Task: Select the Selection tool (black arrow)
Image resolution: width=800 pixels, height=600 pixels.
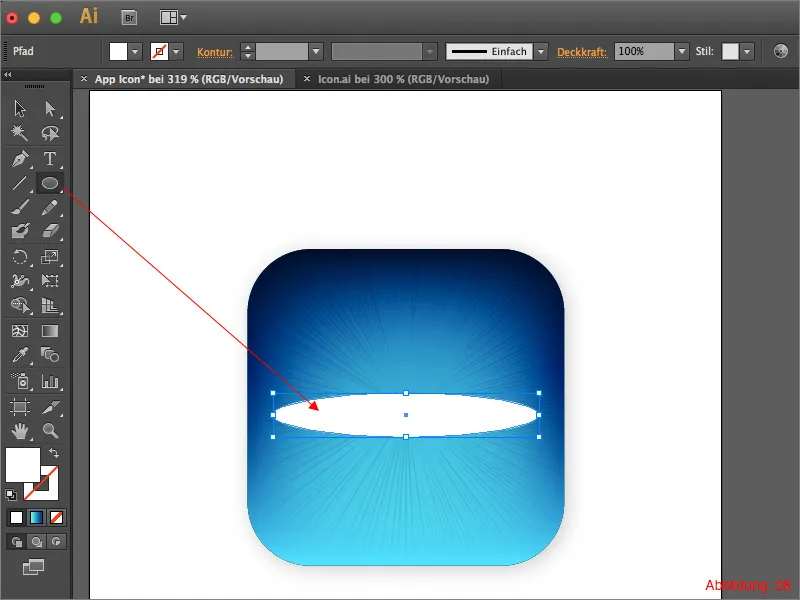Action: pos(20,109)
